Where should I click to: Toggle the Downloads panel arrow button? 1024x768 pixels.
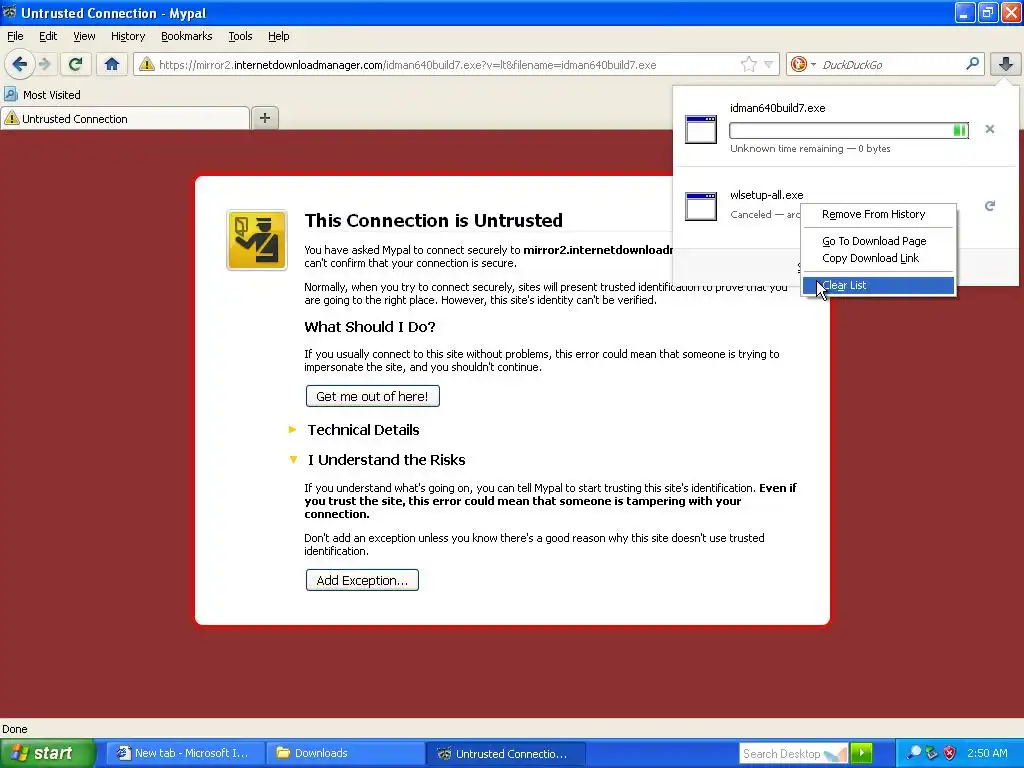pyautogui.click(x=1006, y=64)
